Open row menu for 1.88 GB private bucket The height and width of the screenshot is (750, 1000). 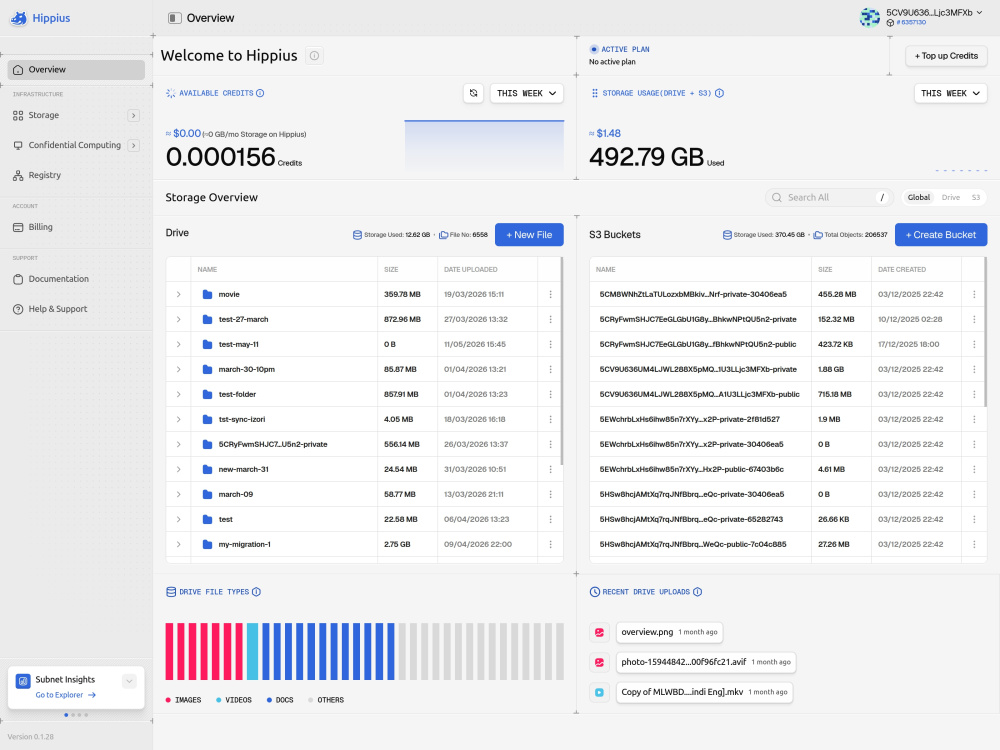point(974,369)
